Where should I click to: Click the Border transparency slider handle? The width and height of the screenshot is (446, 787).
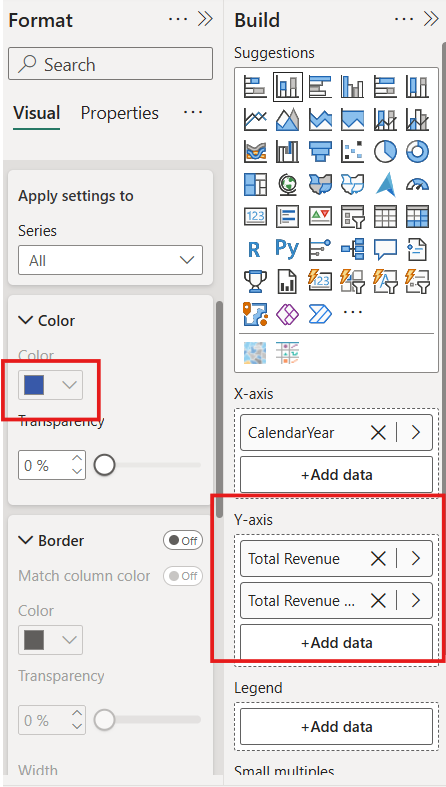tap(104, 720)
